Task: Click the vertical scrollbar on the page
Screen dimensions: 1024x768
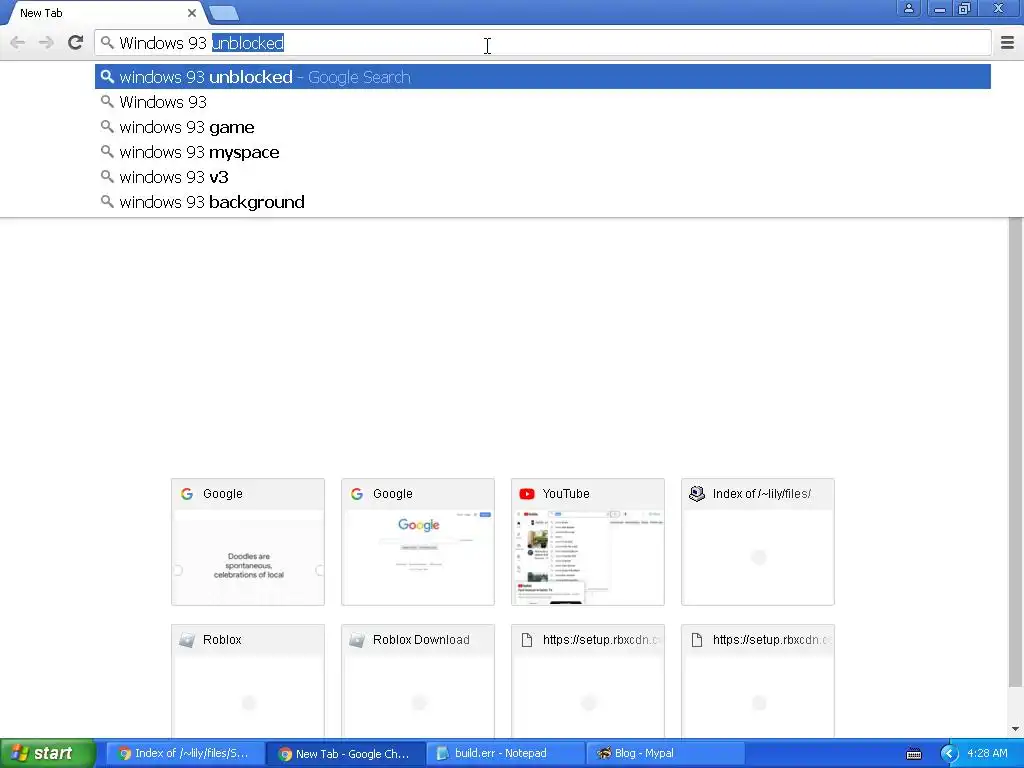Action: point(1016,452)
